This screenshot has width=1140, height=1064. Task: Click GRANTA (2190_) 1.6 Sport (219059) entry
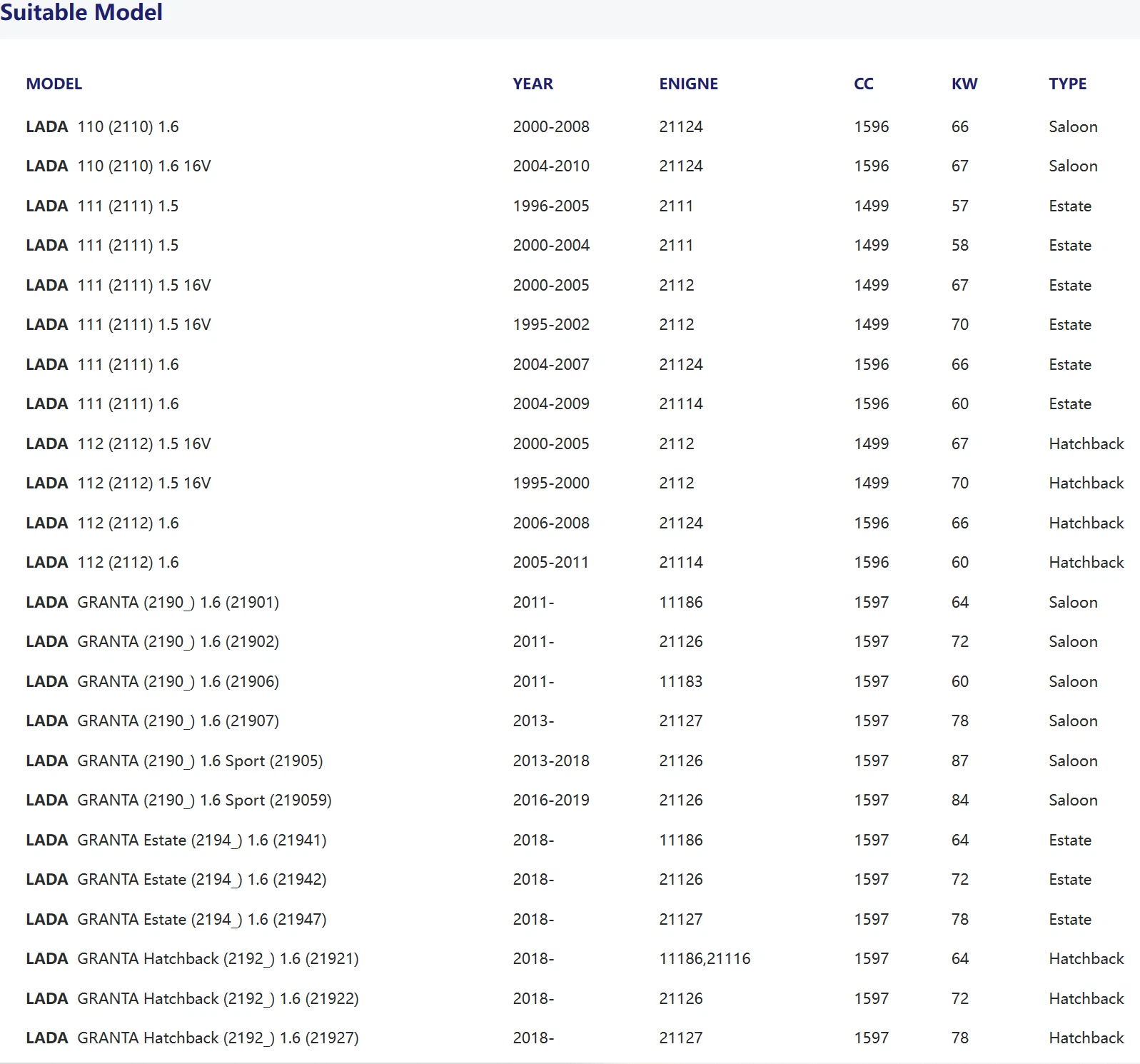coord(204,800)
